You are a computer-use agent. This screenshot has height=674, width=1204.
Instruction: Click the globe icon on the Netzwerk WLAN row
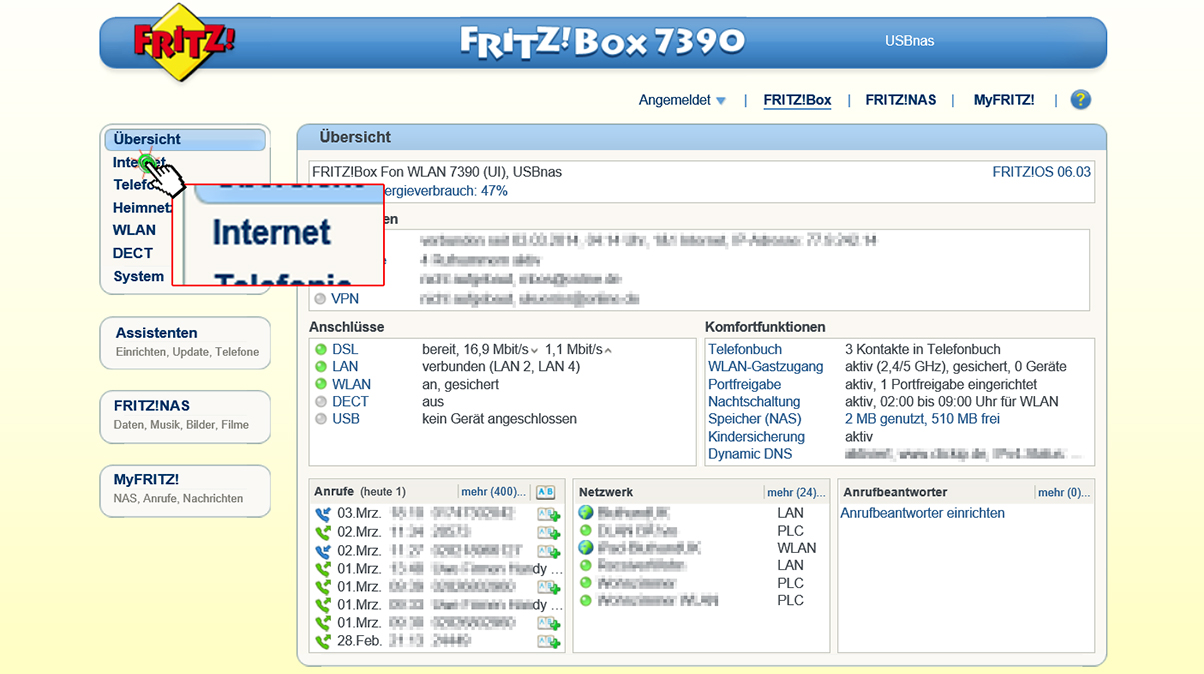click(586, 548)
